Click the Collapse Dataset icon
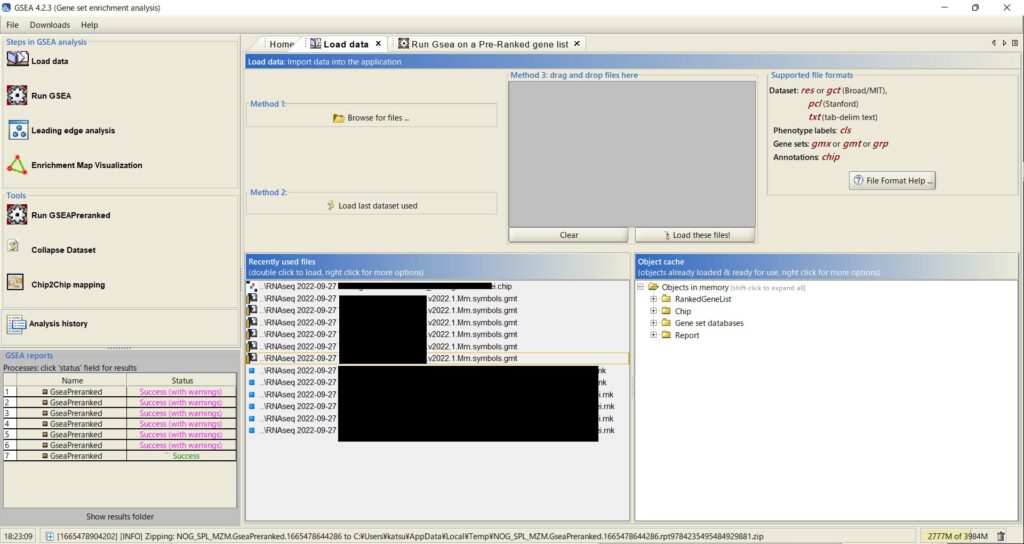 click(x=13, y=246)
